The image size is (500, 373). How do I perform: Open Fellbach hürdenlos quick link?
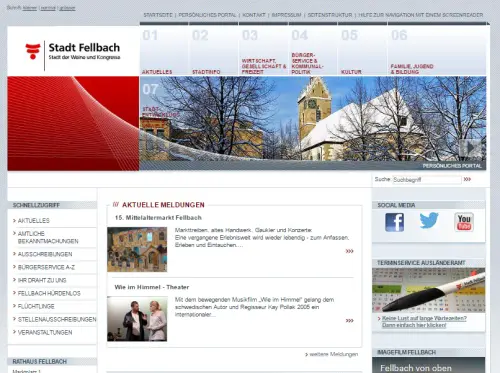(49, 293)
